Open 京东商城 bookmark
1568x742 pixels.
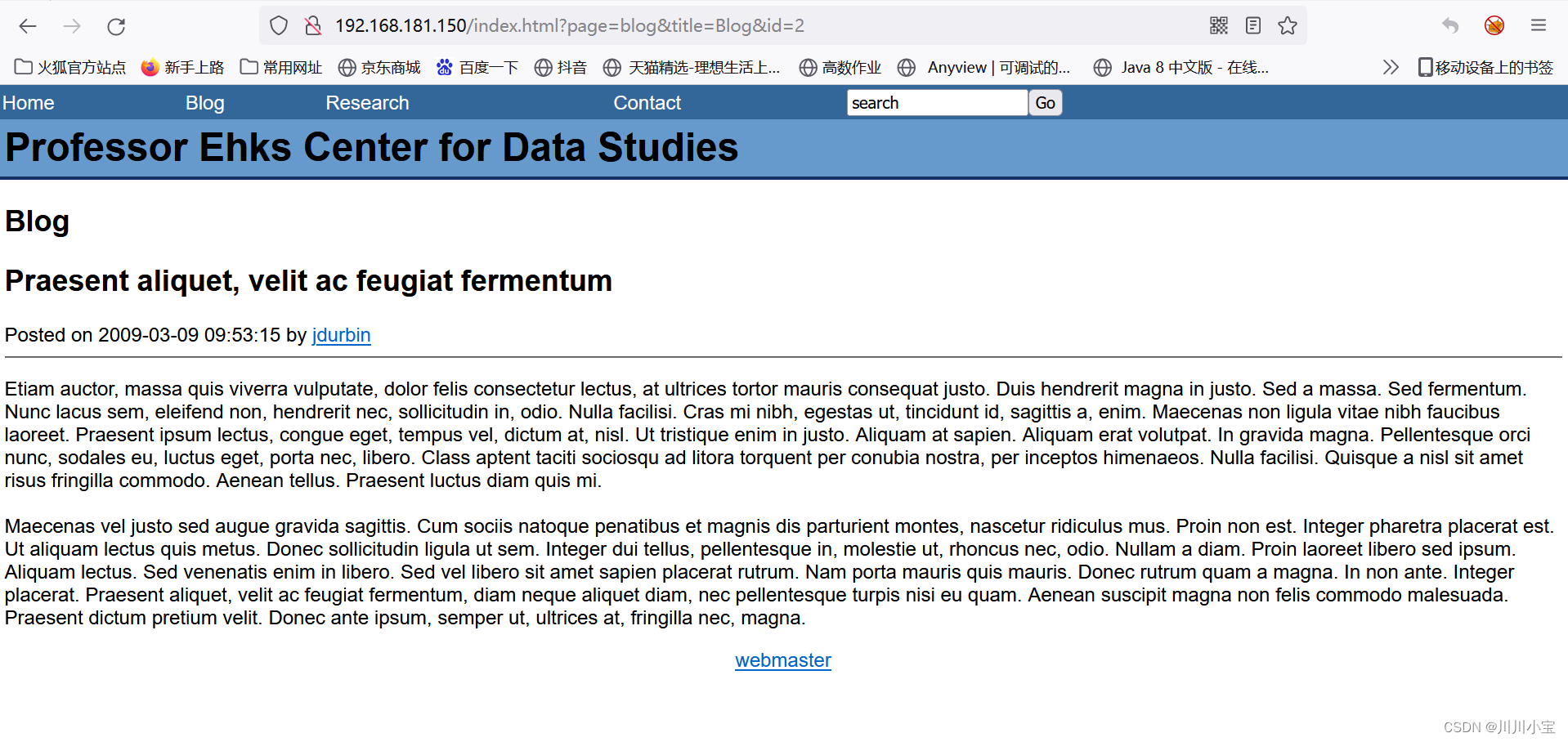[x=379, y=67]
